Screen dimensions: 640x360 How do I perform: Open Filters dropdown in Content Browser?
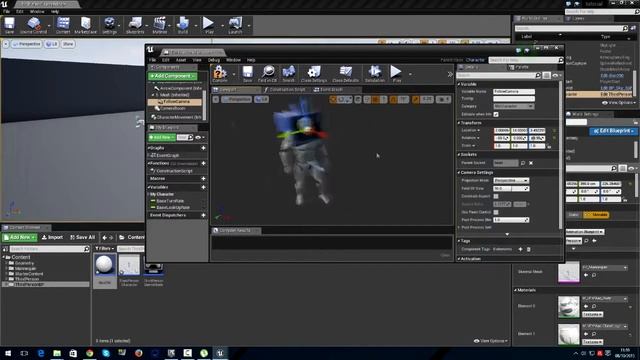coord(104,248)
